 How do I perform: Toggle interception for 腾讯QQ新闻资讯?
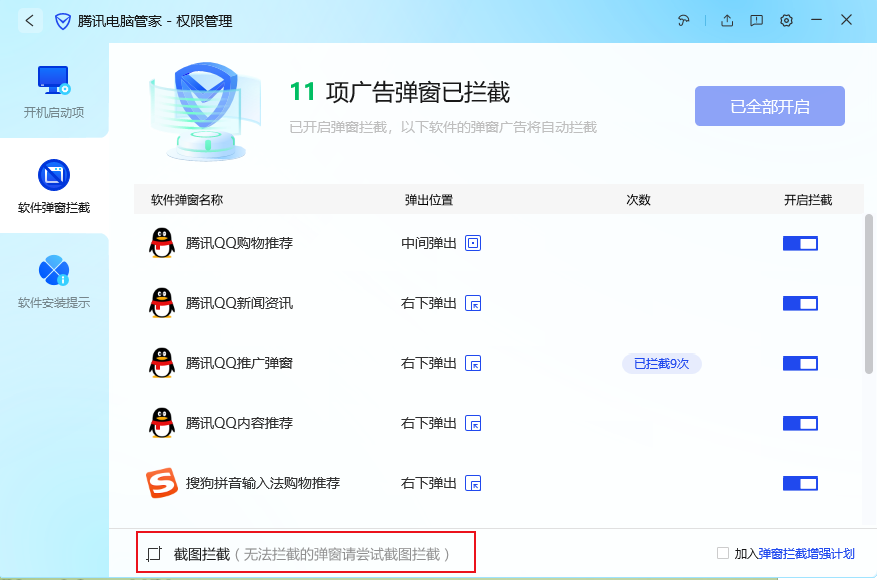coord(800,303)
